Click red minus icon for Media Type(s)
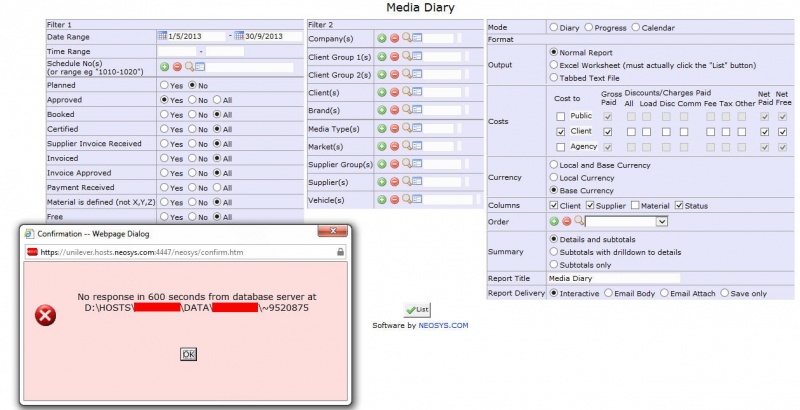The height and width of the screenshot is (410, 800). click(394, 129)
